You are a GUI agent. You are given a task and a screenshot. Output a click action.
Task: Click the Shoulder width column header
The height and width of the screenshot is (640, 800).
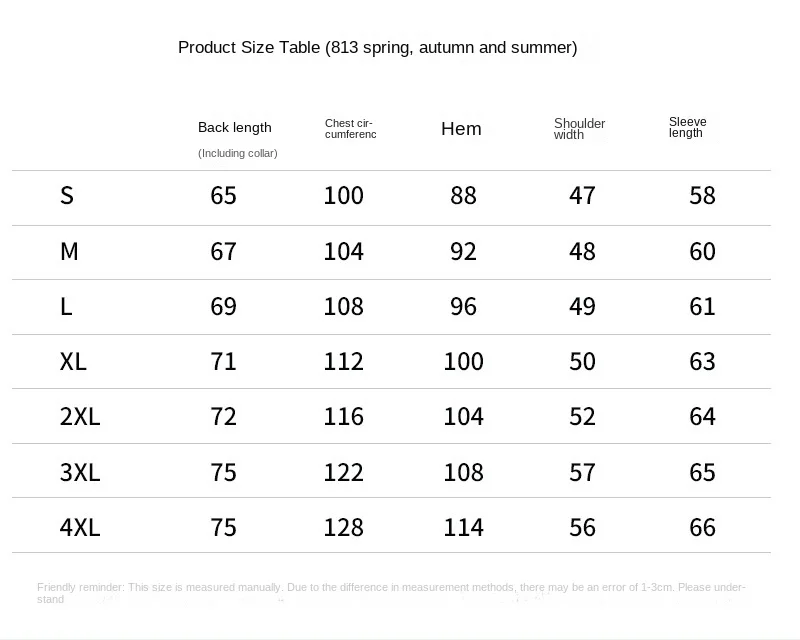coord(579,129)
